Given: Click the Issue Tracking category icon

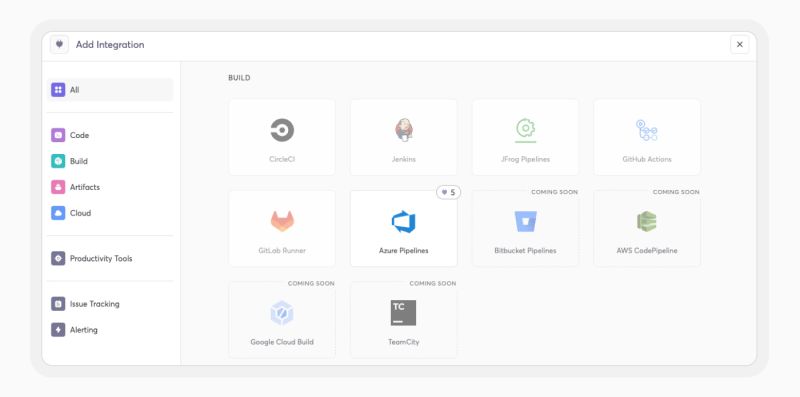Looking at the screenshot, I should [x=58, y=304].
